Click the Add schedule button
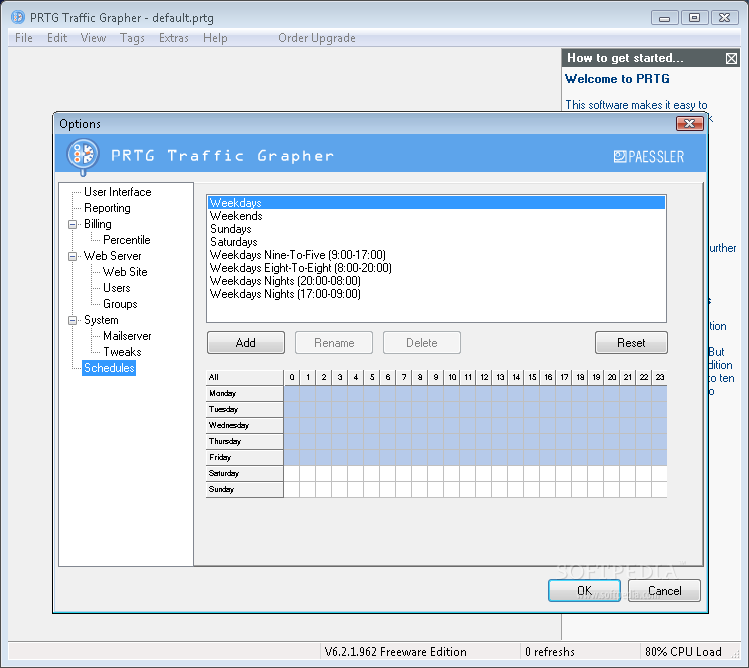Screen dimensions: 749x668 click(246, 343)
